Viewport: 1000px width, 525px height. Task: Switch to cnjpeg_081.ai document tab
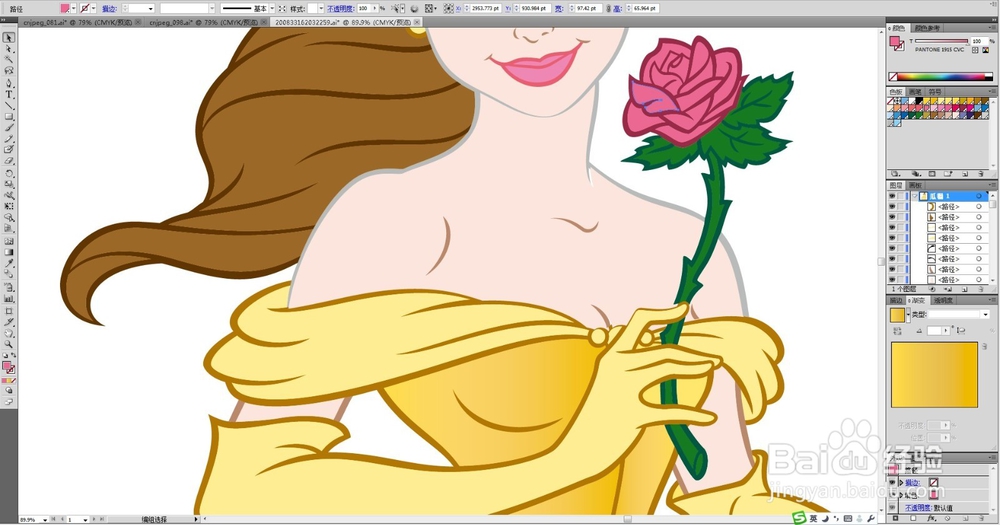tap(77, 22)
